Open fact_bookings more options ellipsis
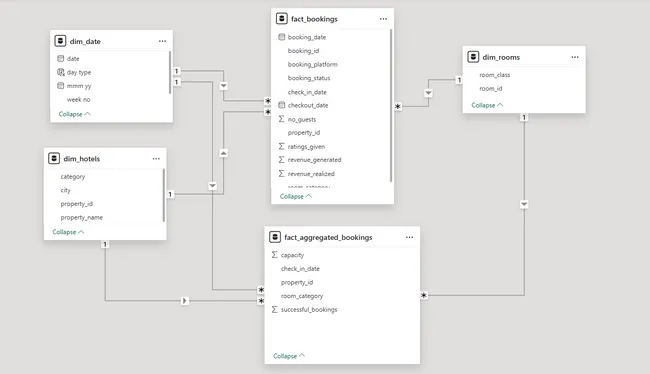Viewport: 650px width, 374px height. pos(383,19)
